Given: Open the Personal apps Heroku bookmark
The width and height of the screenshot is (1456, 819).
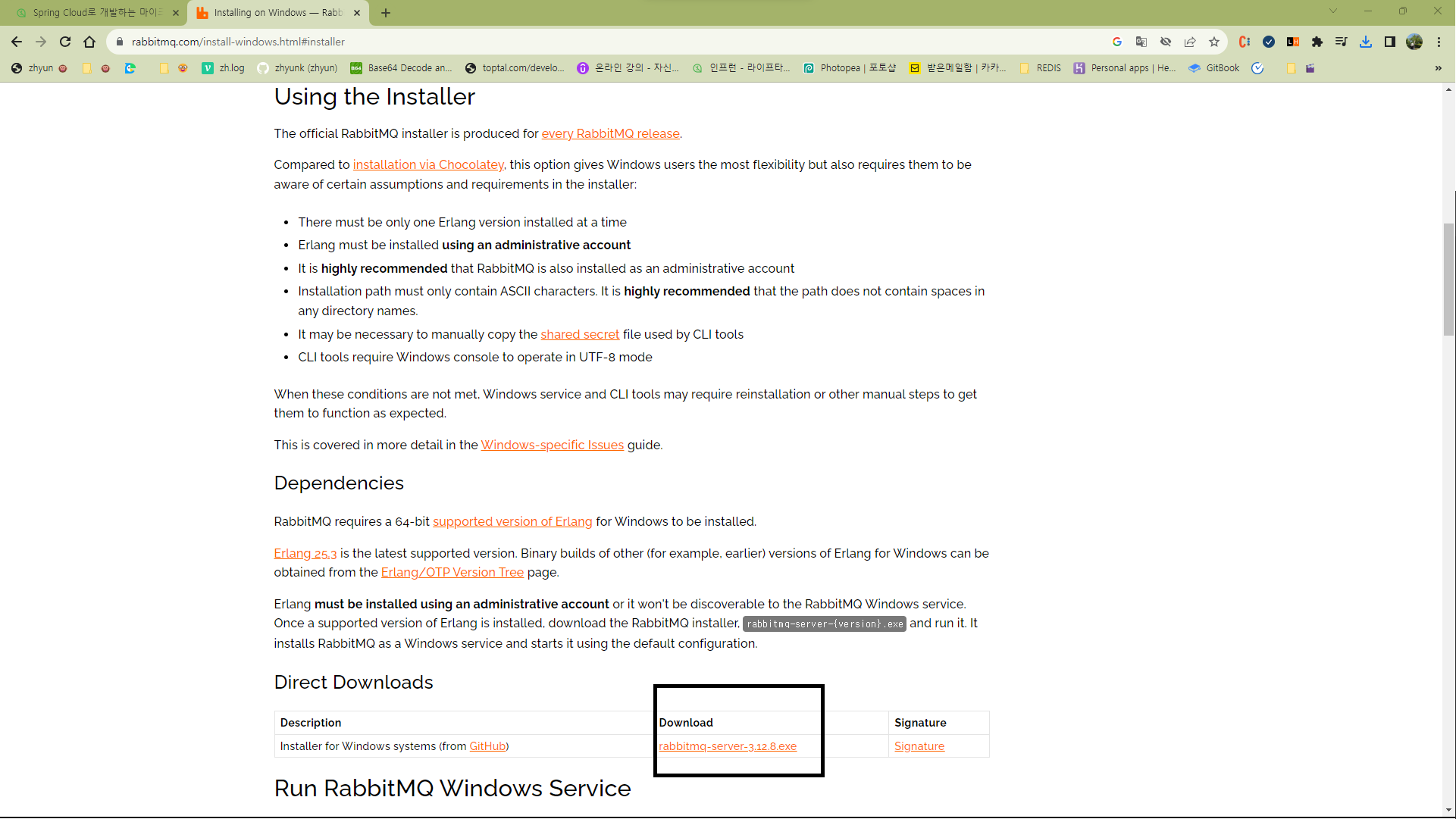Looking at the screenshot, I should tap(1126, 68).
